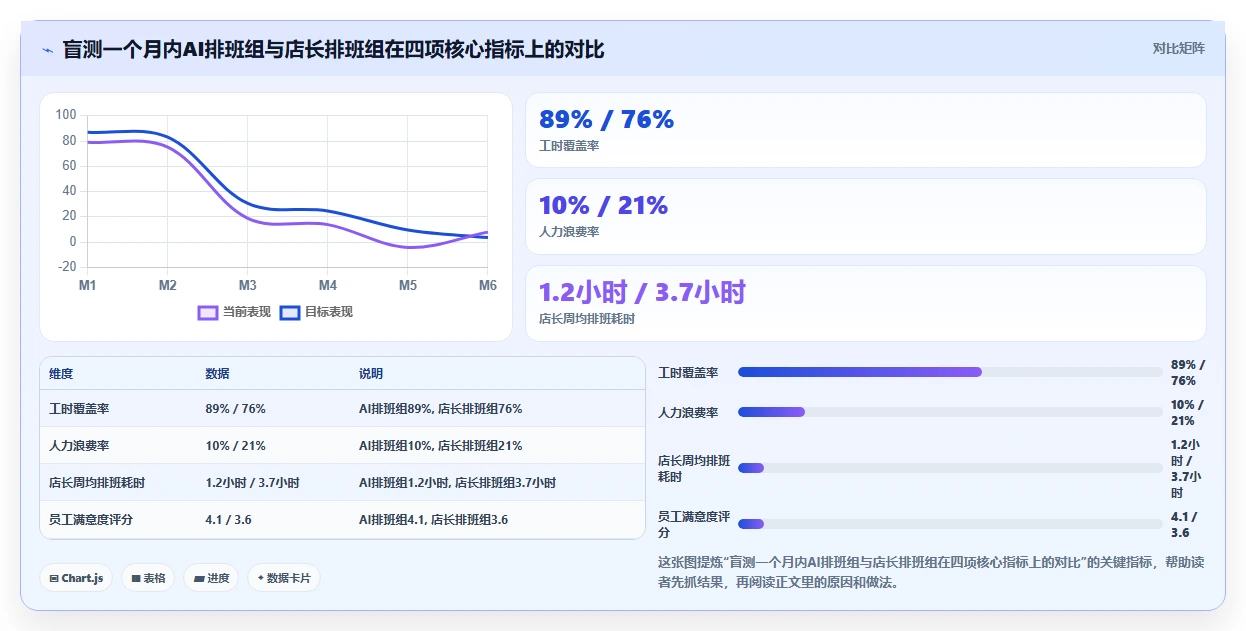Click the 工时覆盖率 progress bar

(x=950, y=372)
